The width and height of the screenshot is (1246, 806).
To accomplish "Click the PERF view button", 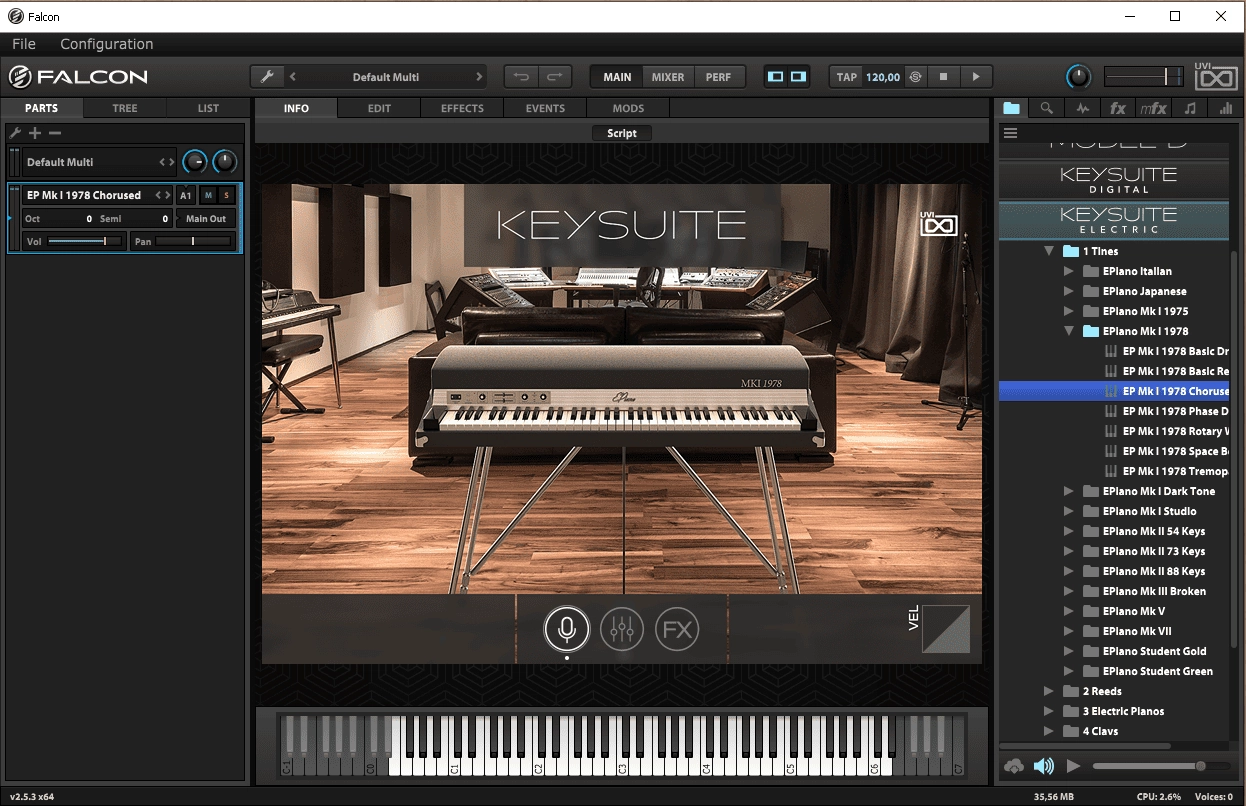I will tap(718, 77).
